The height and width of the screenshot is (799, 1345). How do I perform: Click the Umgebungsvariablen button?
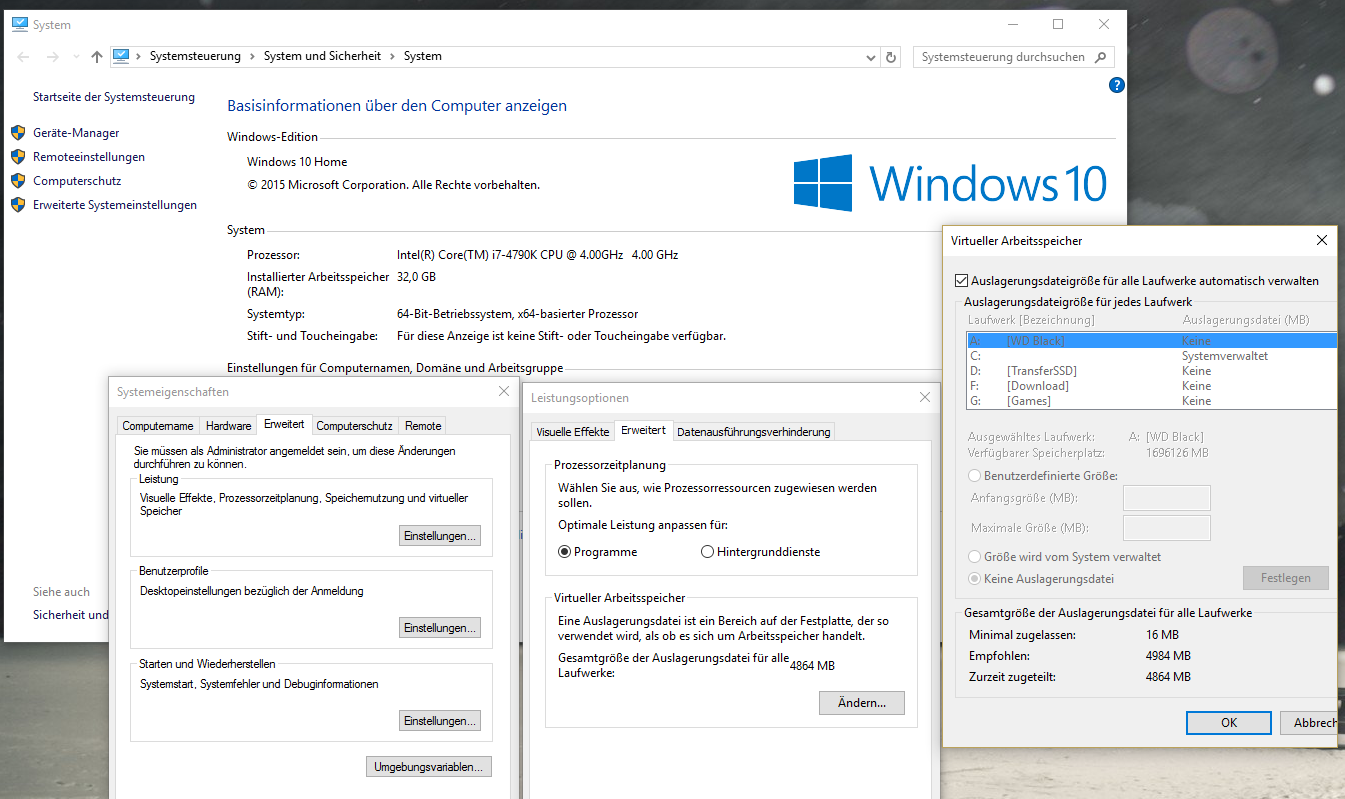(x=429, y=767)
